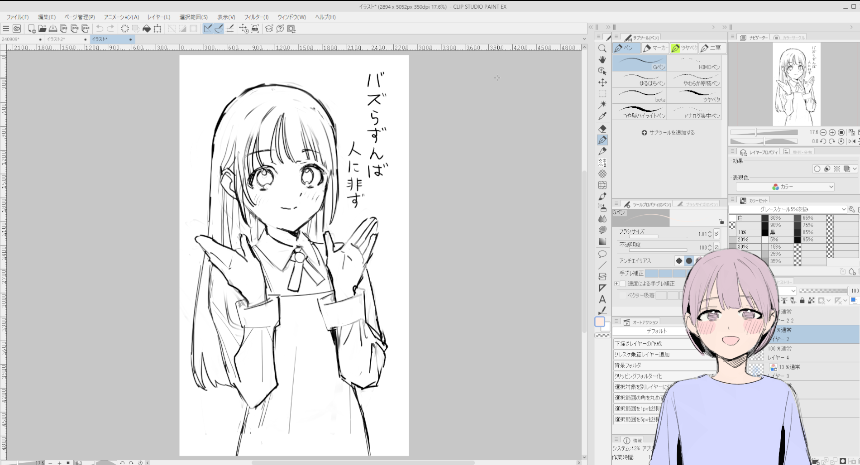Open the ファイル(F) menu
Screen dimensions: 860x465
click(x=18, y=17)
